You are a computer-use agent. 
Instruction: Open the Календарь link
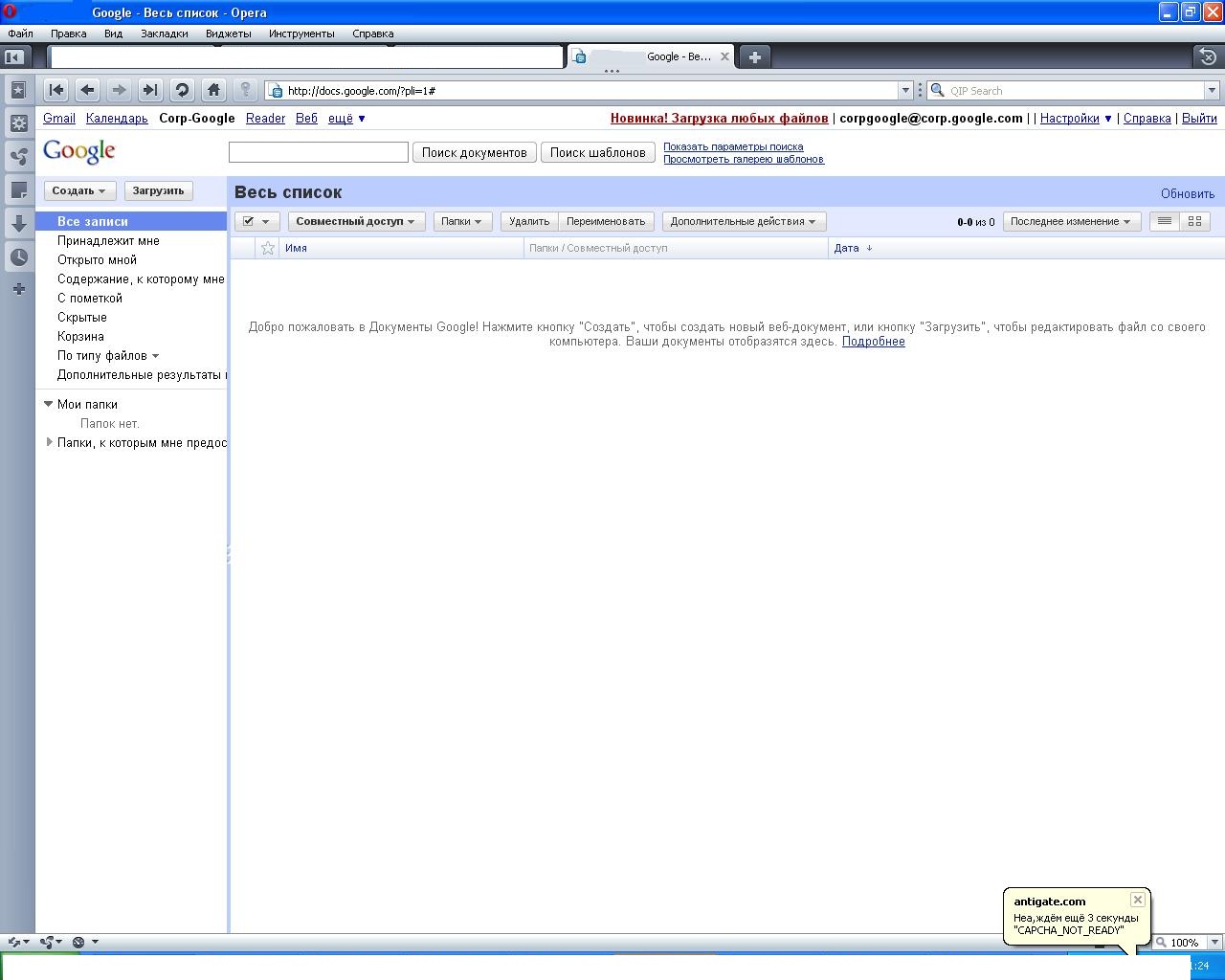tap(117, 118)
